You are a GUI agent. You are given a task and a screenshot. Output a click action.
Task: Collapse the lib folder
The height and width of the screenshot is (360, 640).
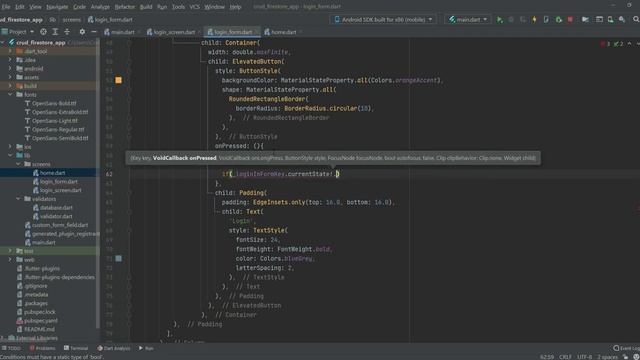click(11, 155)
